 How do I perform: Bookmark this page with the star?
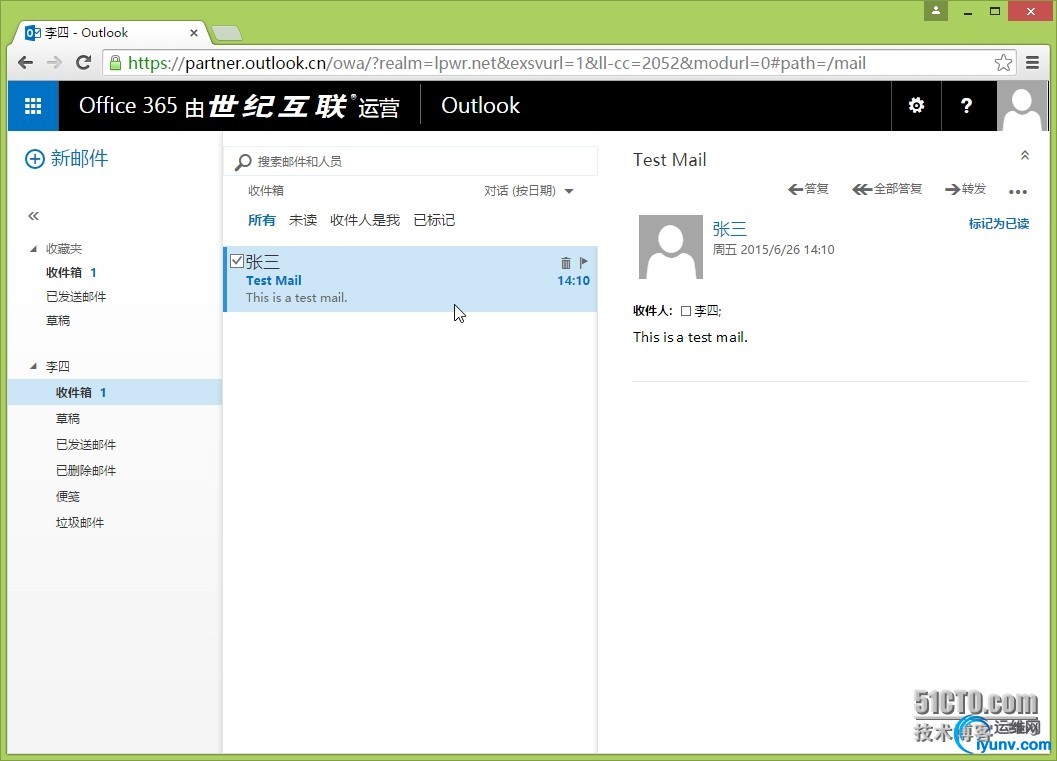(x=1003, y=63)
